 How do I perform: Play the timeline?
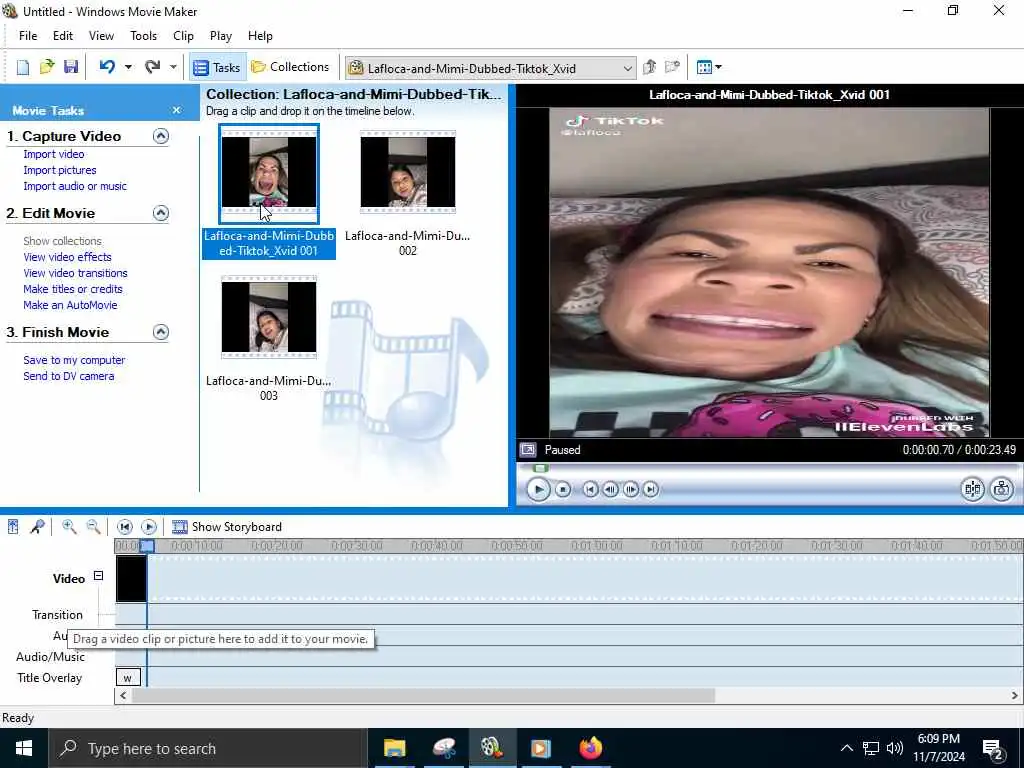click(x=149, y=527)
